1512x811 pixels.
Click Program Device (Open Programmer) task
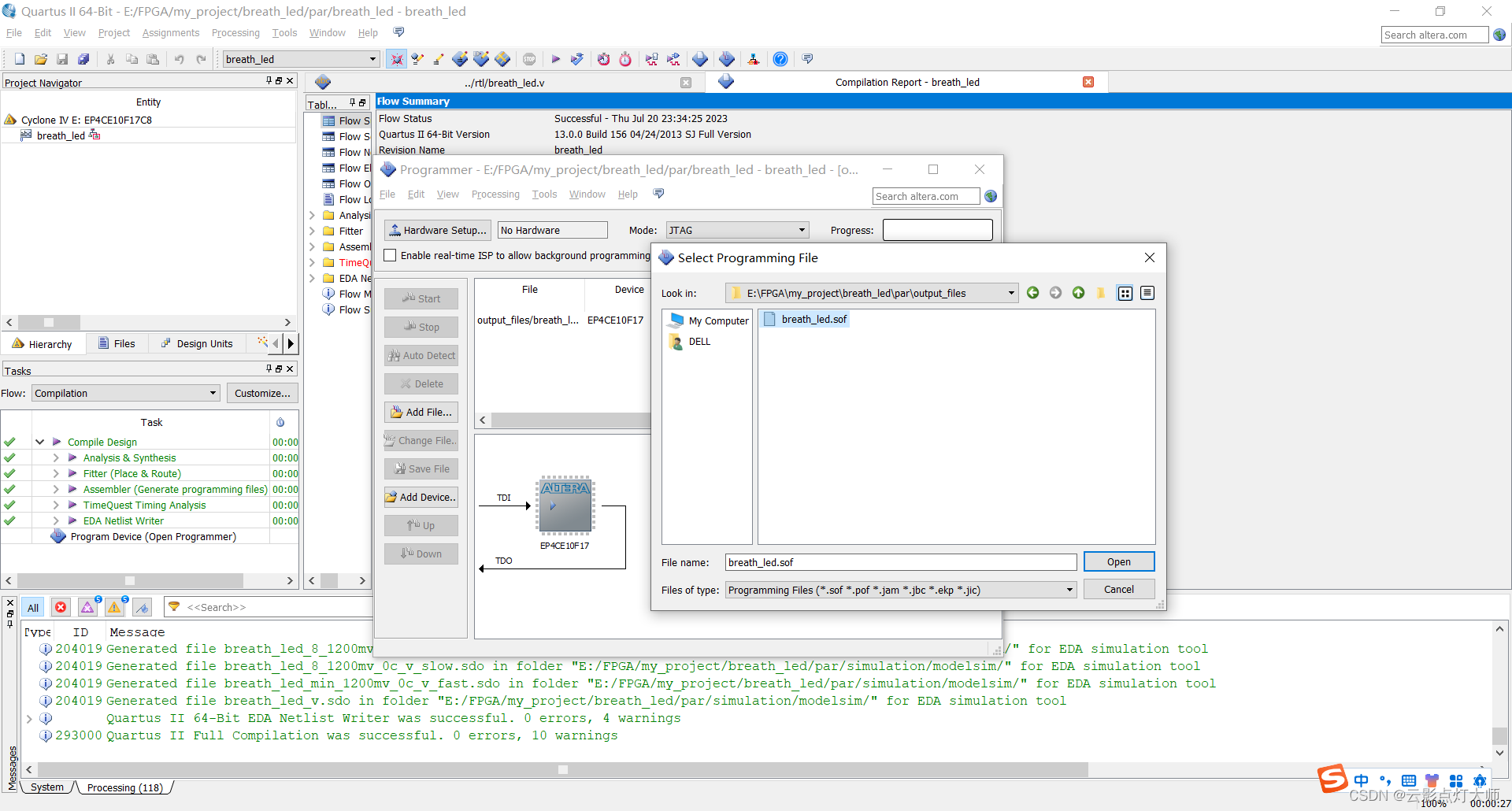click(153, 536)
